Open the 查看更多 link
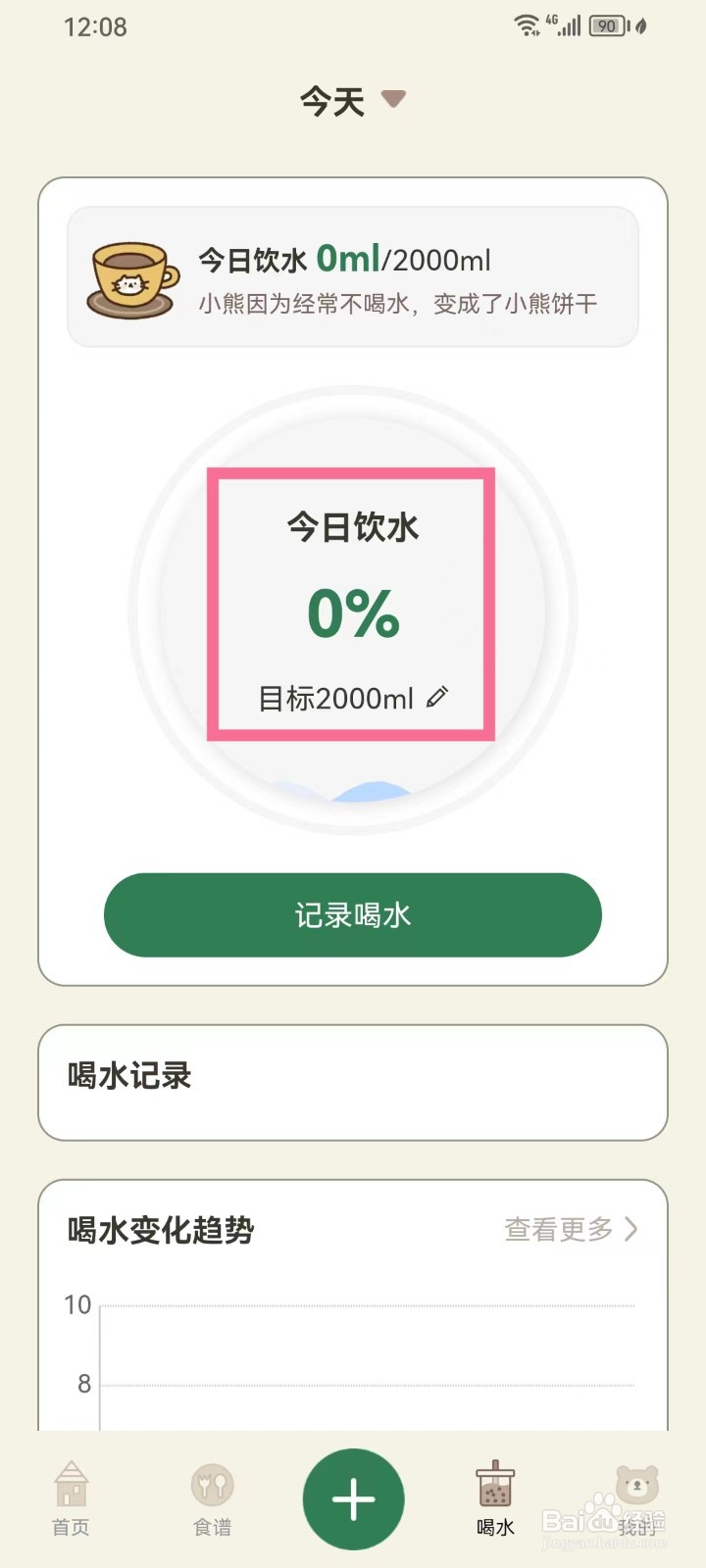 [x=559, y=1229]
